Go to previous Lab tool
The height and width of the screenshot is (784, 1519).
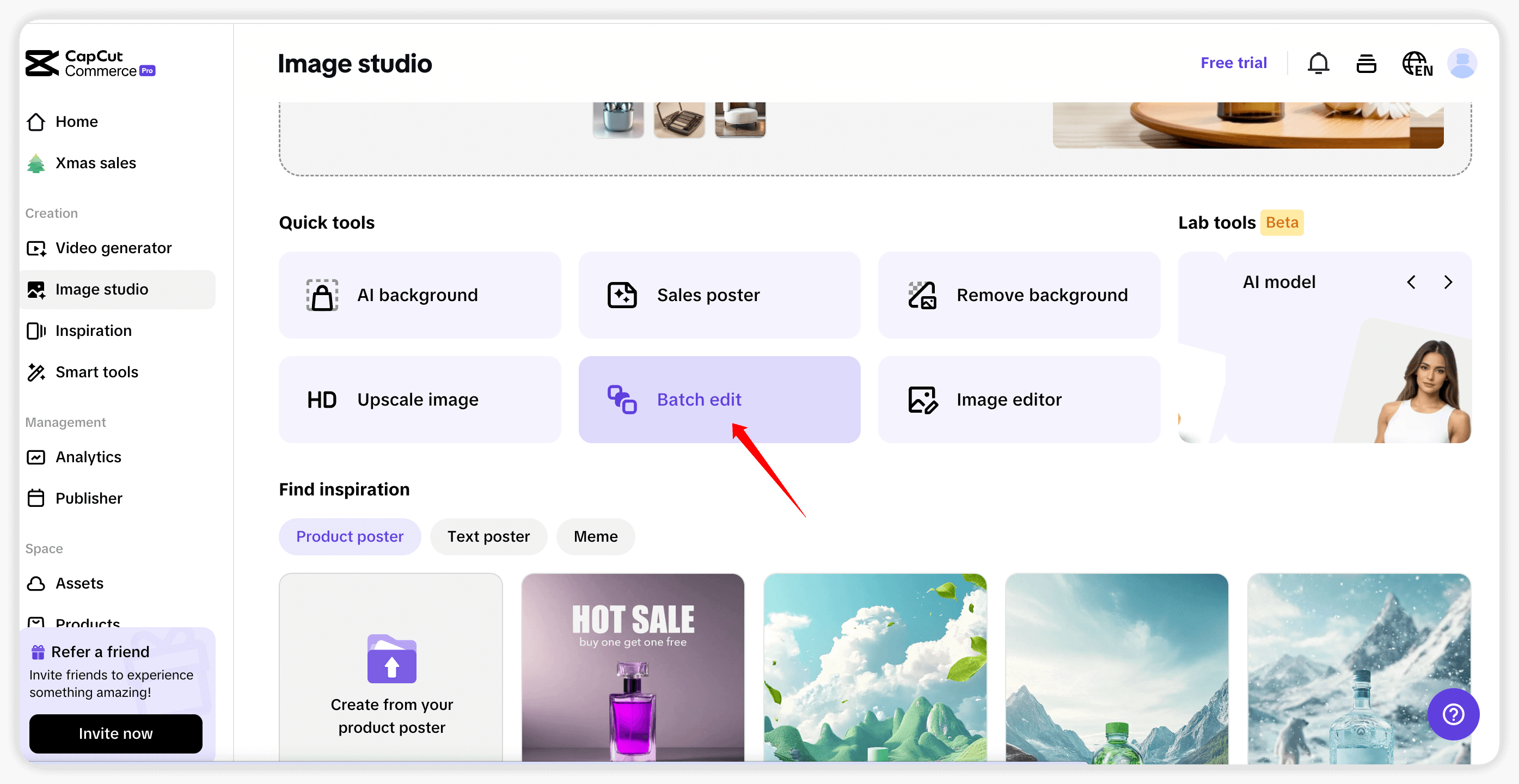click(1411, 283)
